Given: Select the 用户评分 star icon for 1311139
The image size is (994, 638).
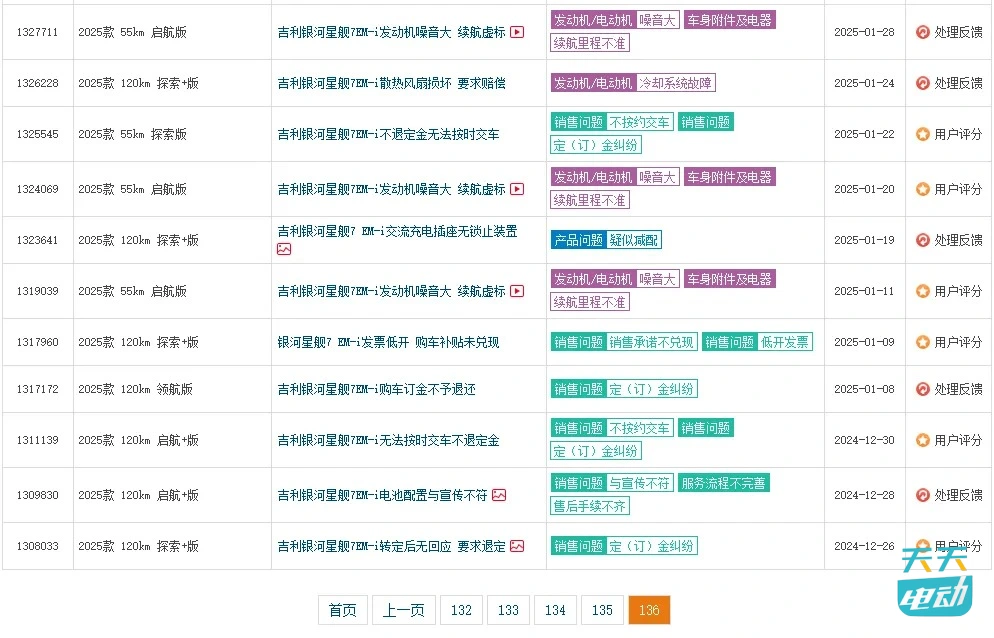Looking at the screenshot, I should pyautogui.click(x=922, y=440).
